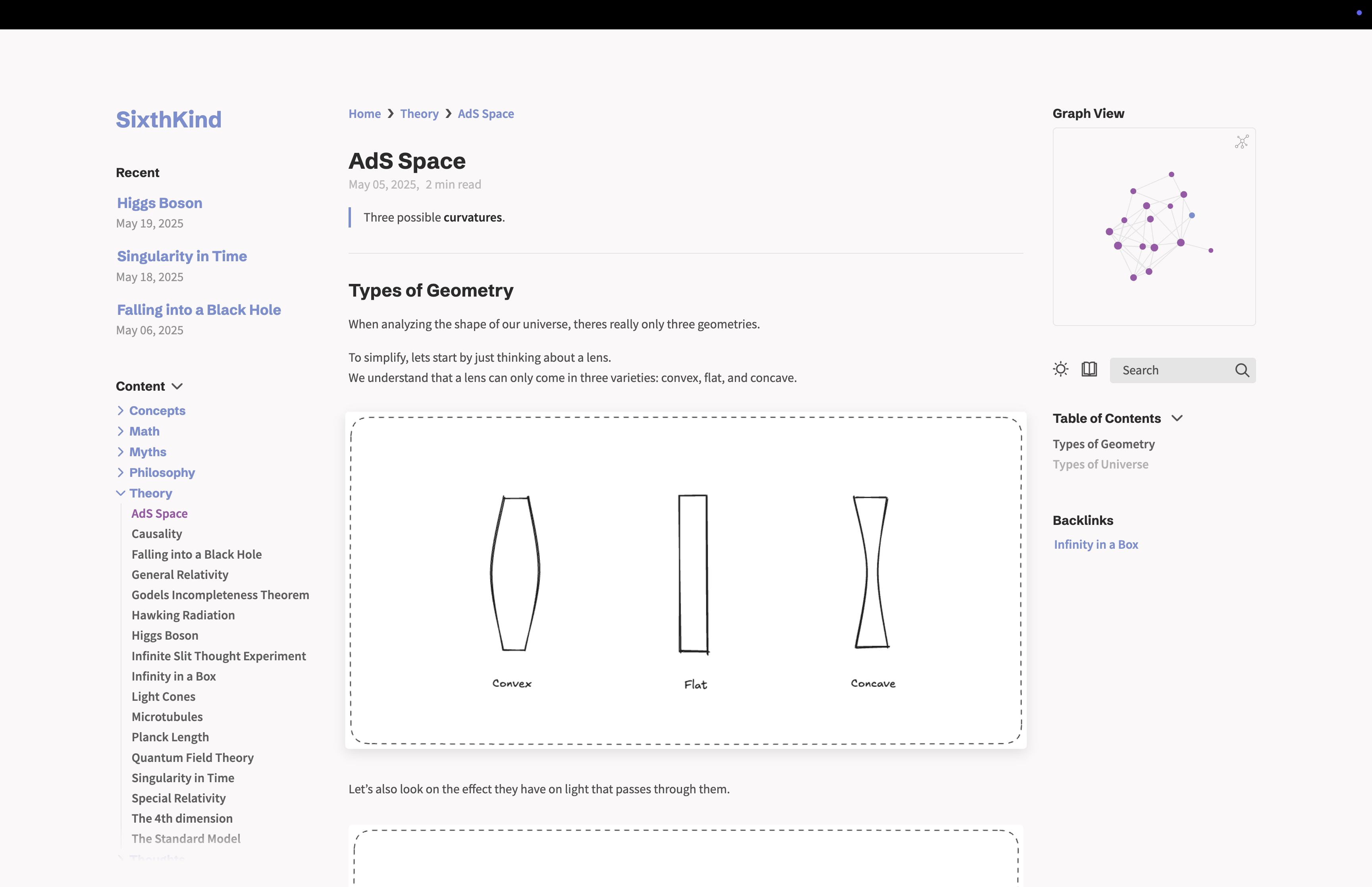The width and height of the screenshot is (1372, 887).
Task: Click the Theory folder label
Action: coord(151,493)
